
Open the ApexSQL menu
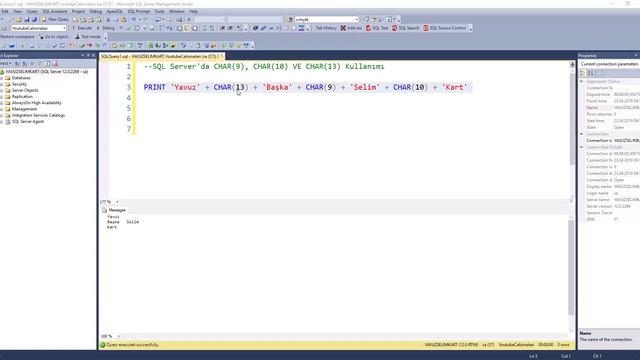pos(114,11)
